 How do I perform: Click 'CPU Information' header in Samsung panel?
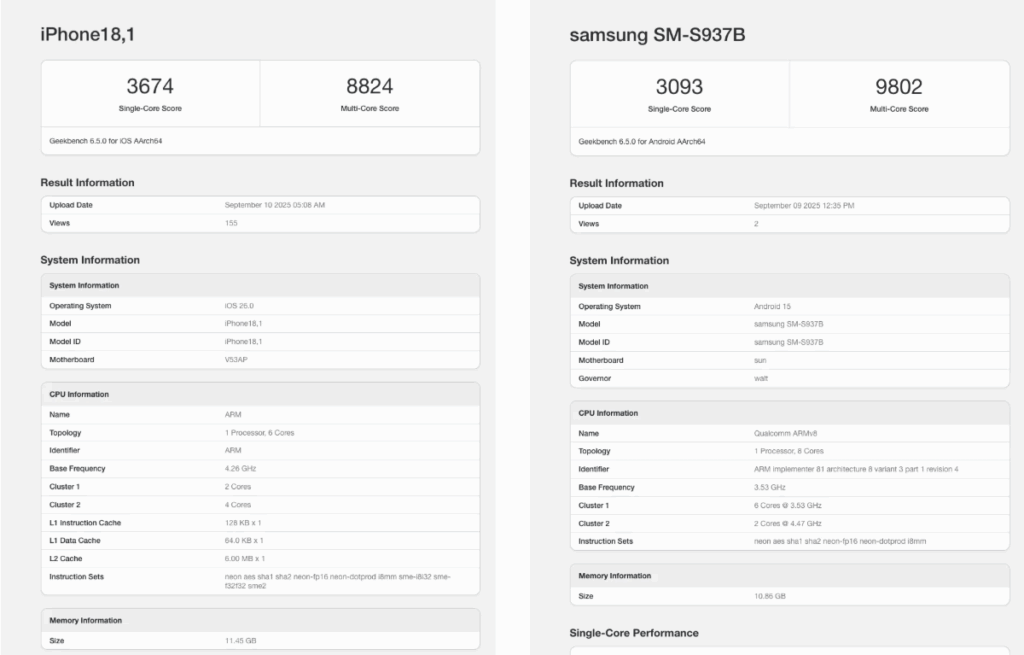click(x=608, y=413)
